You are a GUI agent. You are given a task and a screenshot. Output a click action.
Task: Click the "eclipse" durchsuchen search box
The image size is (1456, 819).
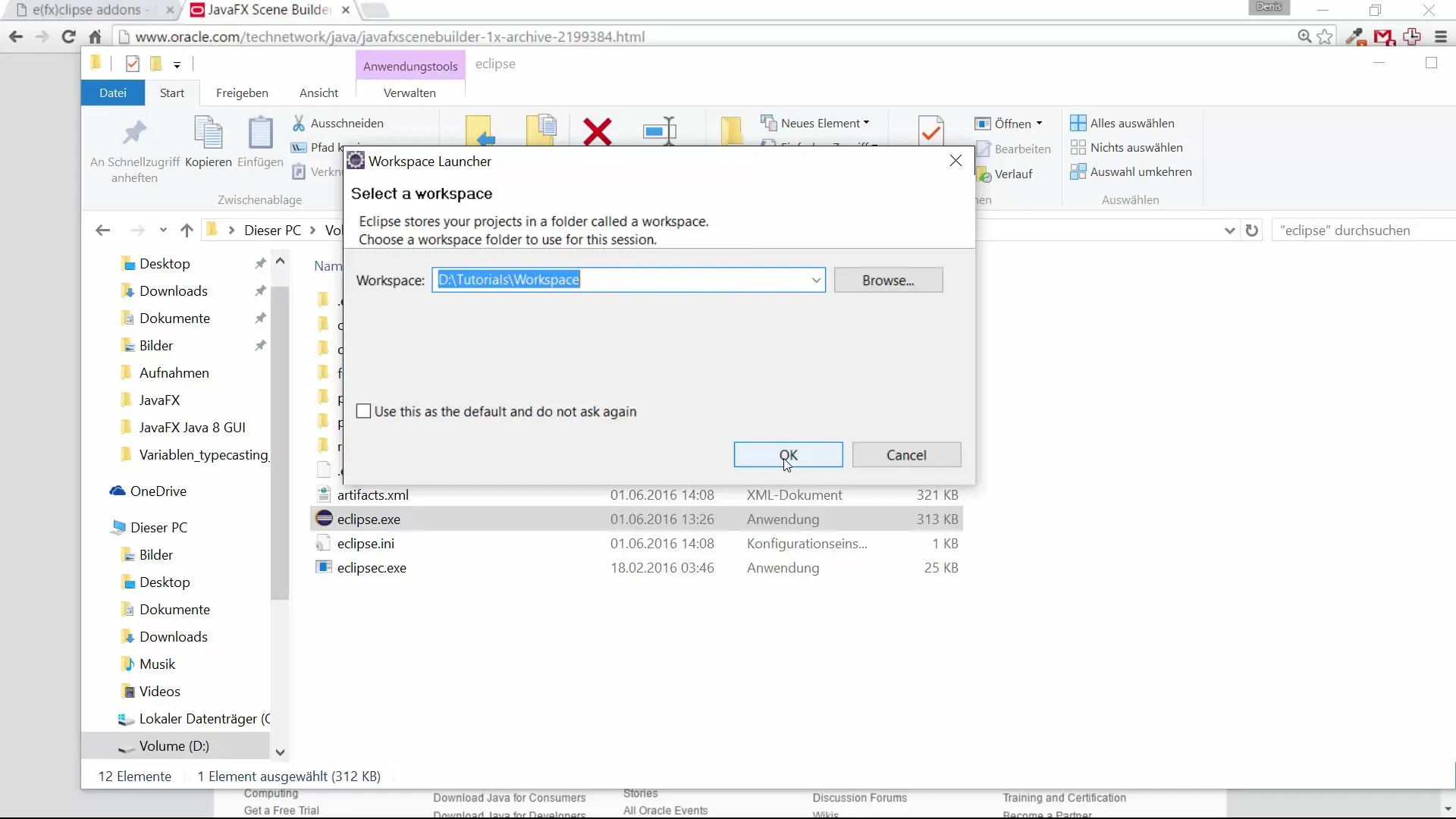(x=1365, y=230)
